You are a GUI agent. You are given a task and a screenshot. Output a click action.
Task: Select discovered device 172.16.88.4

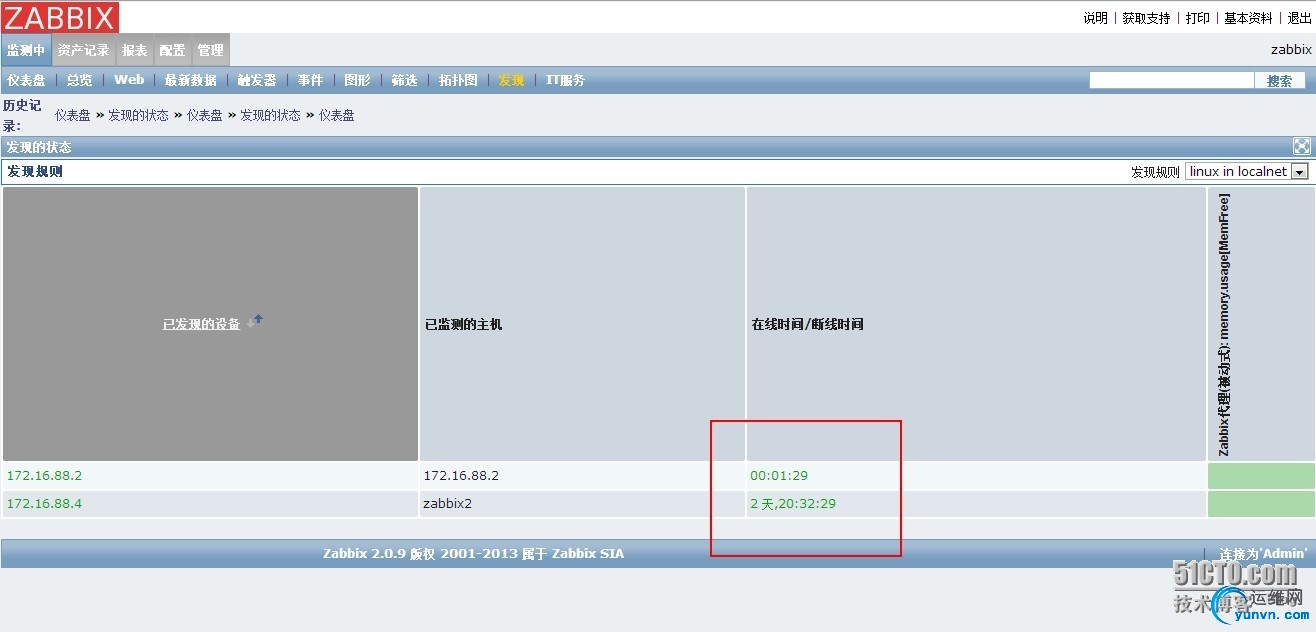(x=44, y=503)
